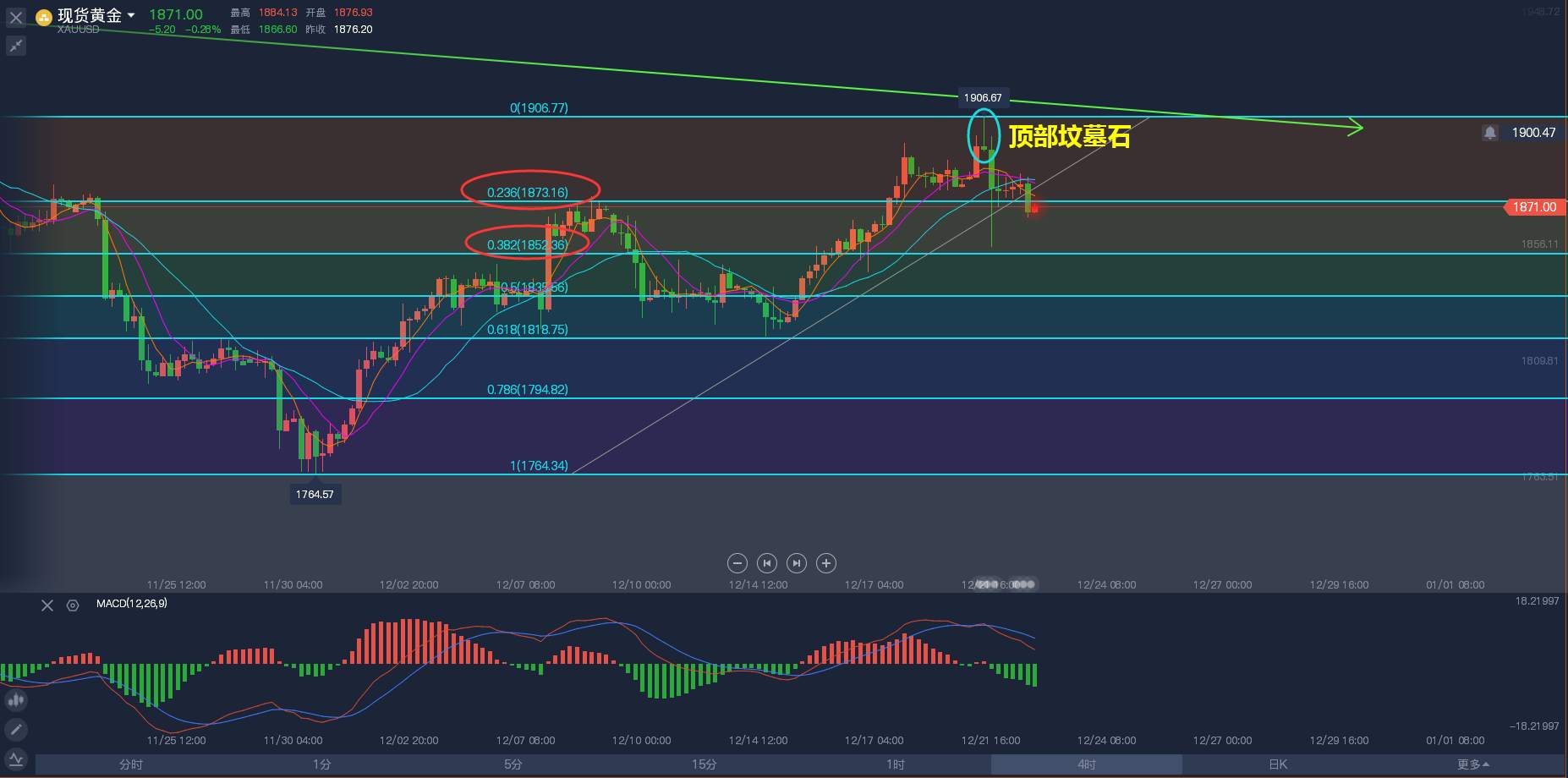This screenshot has height=778, width=1568.
Task: Click the XAUUSD ticker code
Action: point(78,30)
